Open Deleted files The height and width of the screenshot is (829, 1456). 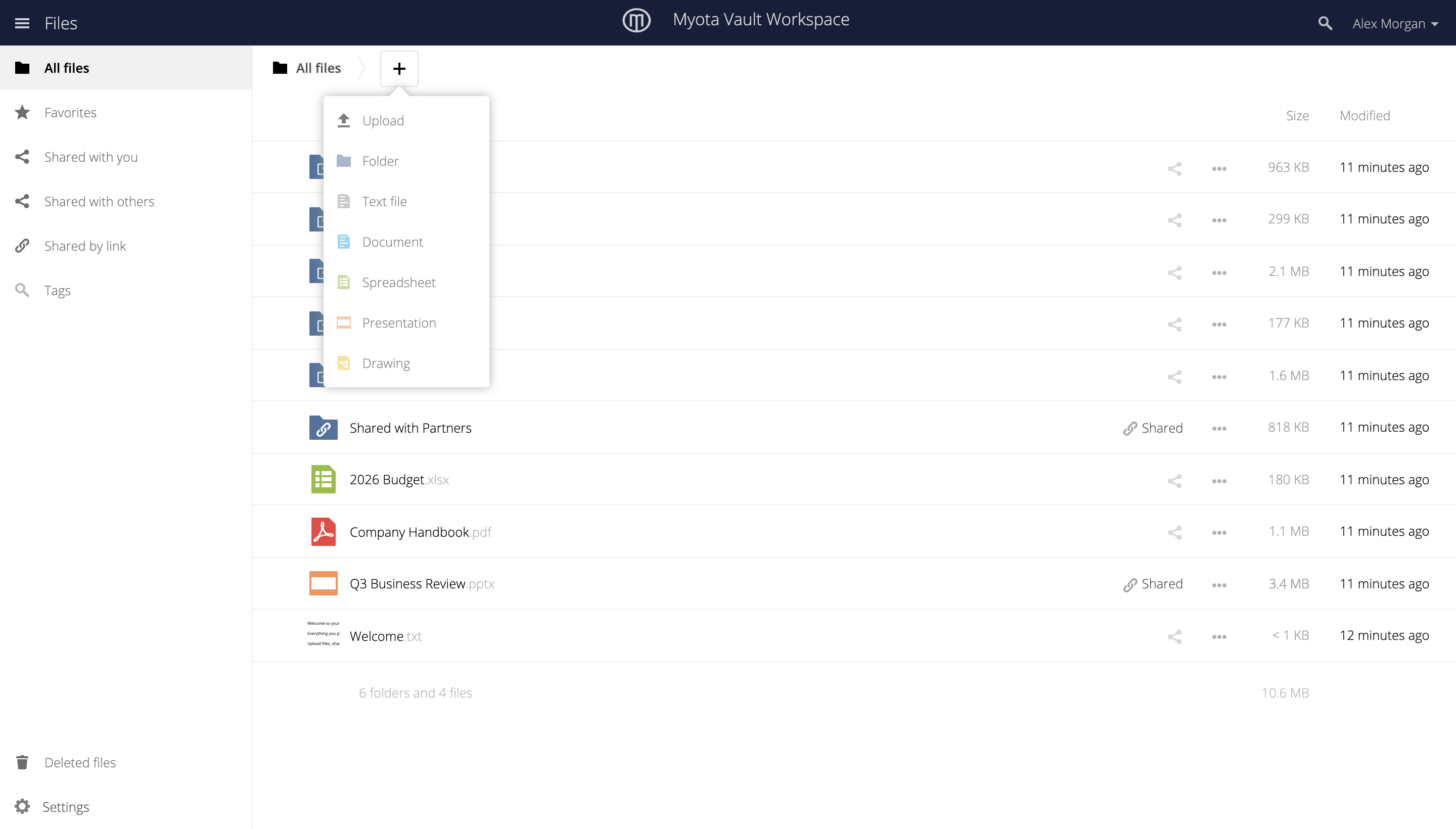tap(126, 762)
